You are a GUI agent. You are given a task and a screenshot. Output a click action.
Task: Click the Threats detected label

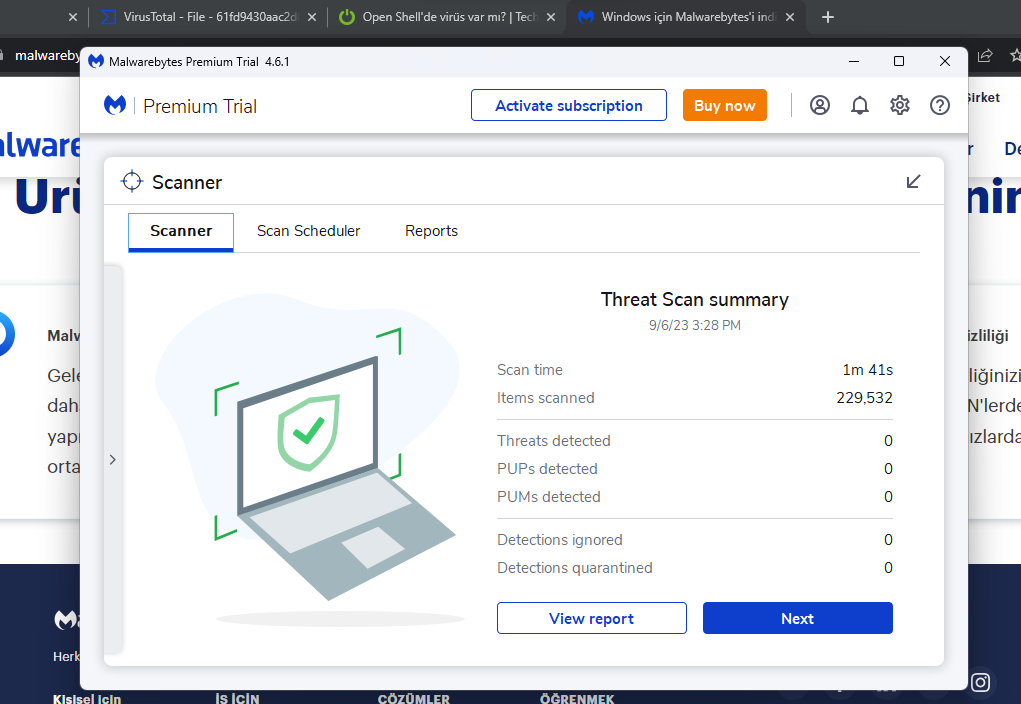coord(553,441)
